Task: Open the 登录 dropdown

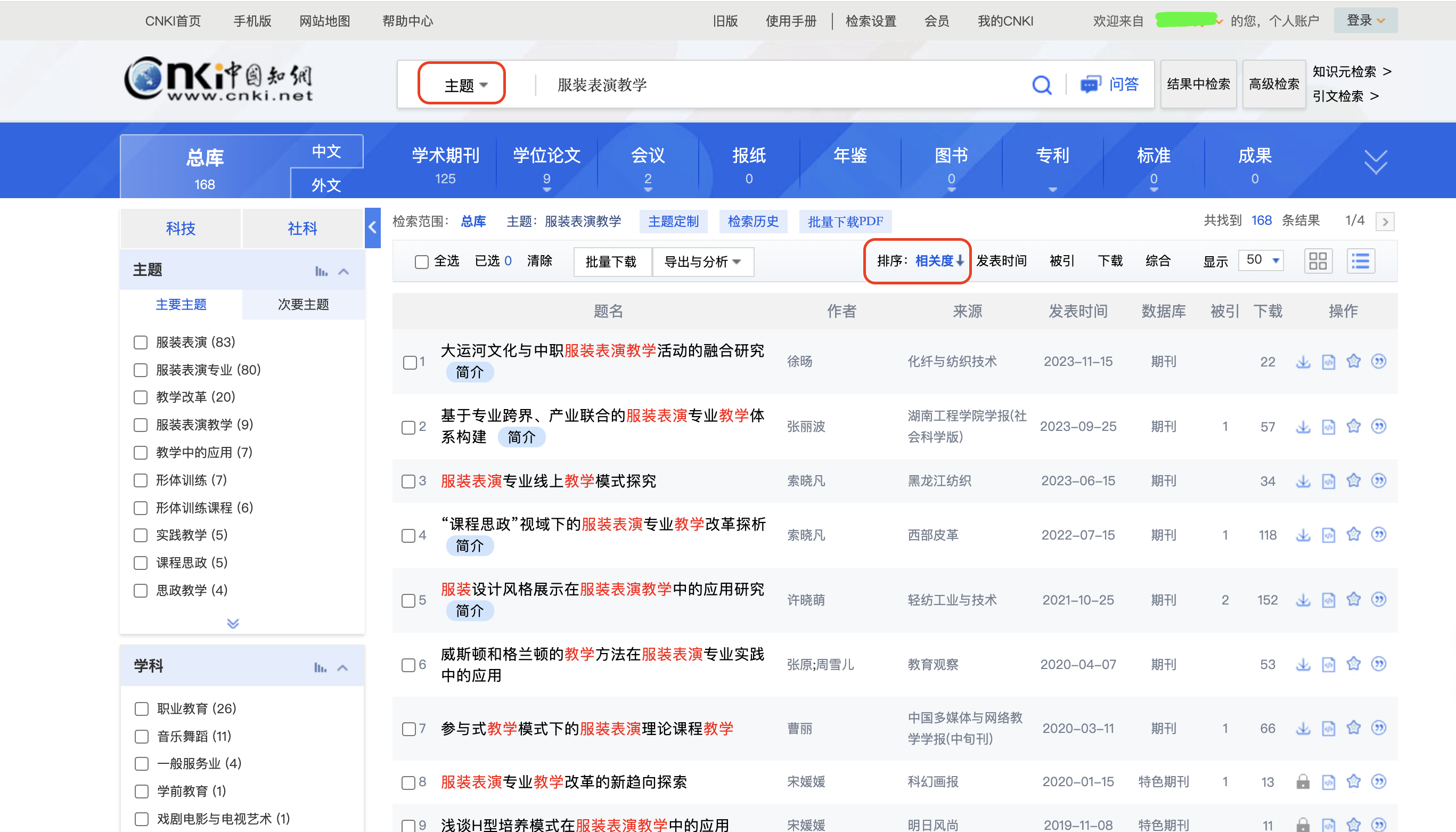Action: coord(1365,21)
